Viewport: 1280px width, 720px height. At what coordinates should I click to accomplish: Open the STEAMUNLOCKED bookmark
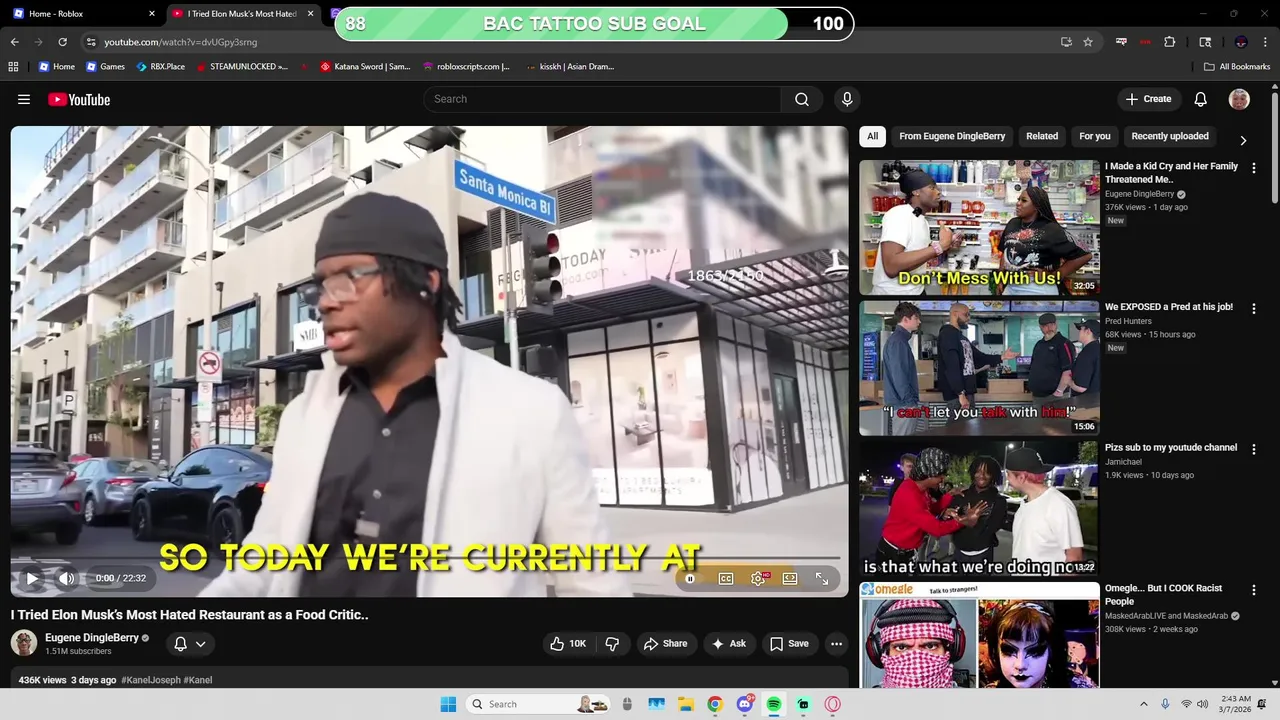243,67
